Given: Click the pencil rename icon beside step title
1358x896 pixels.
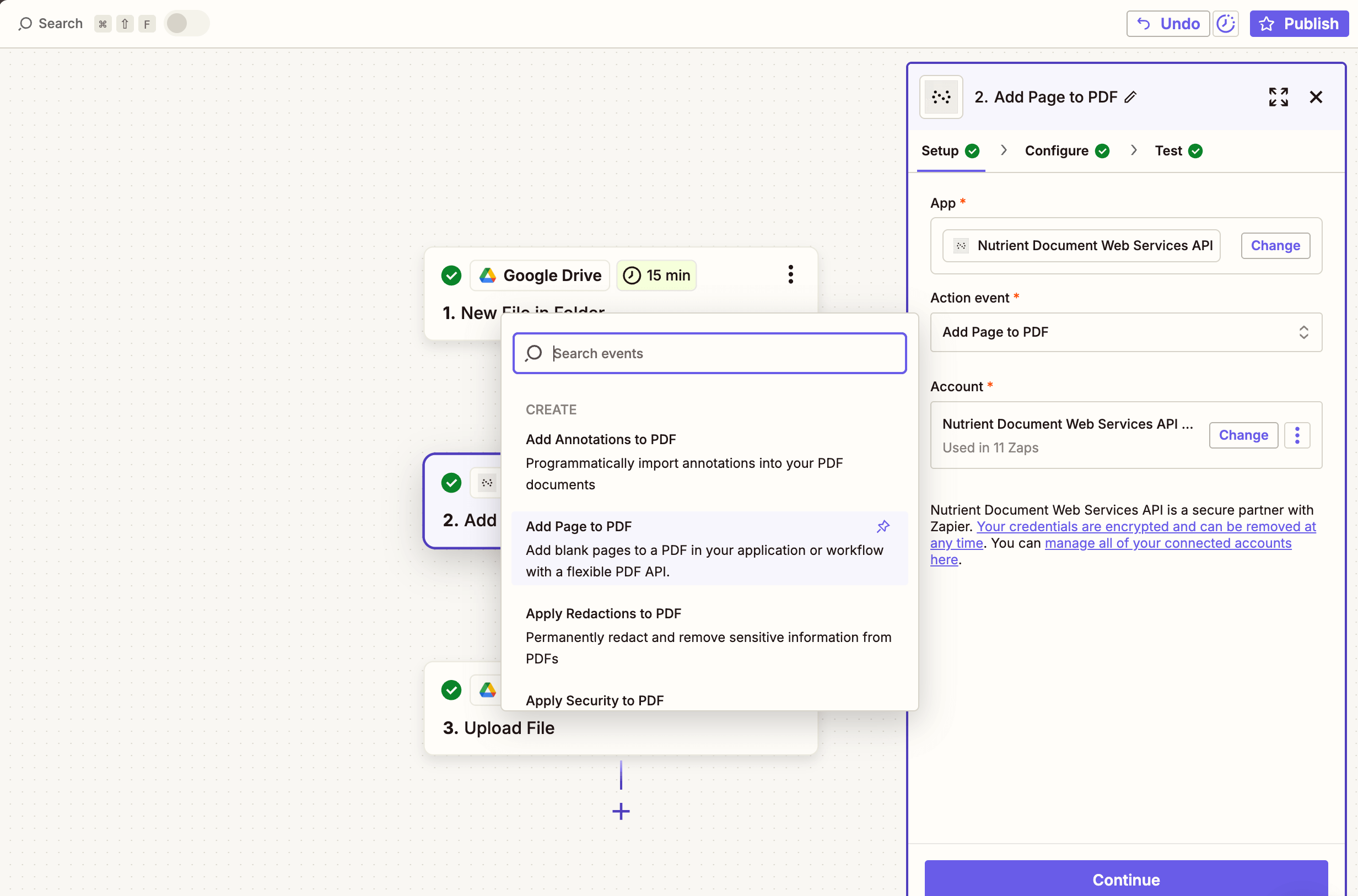Looking at the screenshot, I should [1130, 97].
